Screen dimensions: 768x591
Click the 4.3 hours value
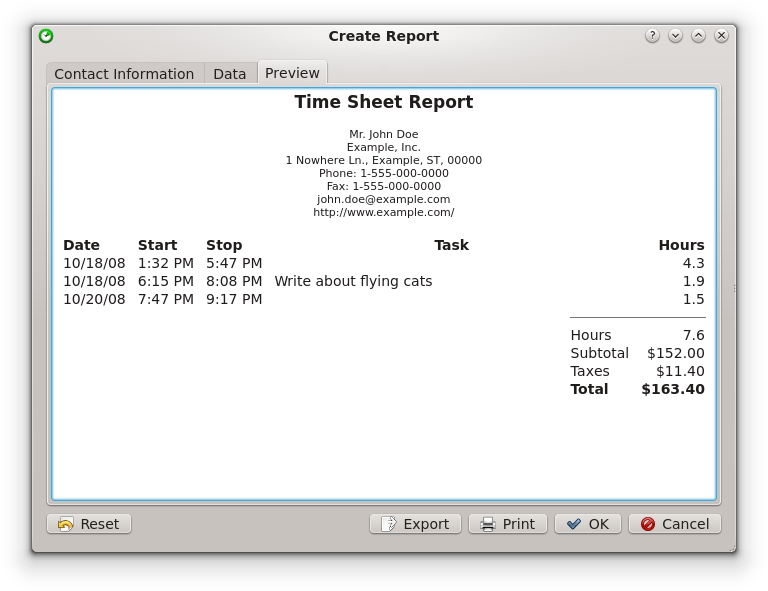(694, 263)
